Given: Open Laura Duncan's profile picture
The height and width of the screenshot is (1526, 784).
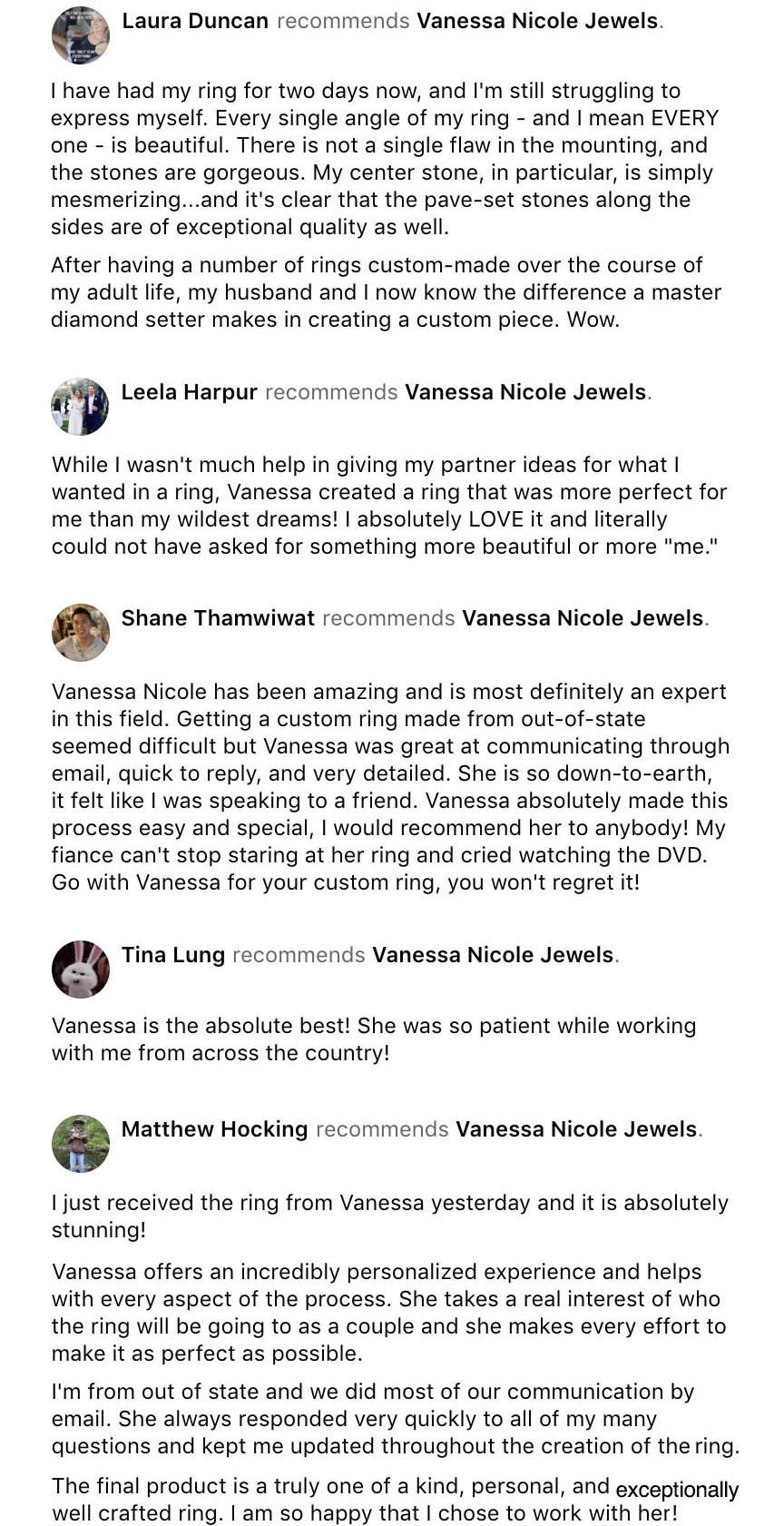Looking at the screenshot, I should [81, 34].
